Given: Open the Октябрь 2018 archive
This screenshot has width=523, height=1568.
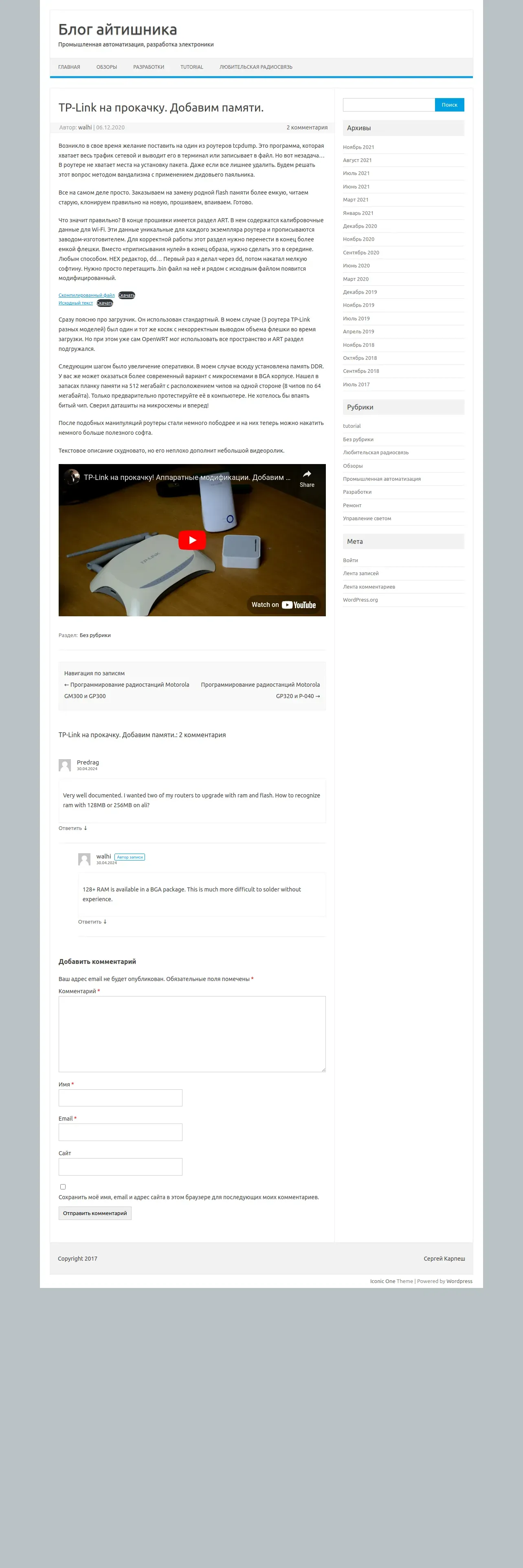Looking at the screenshot, I should (x=360, y=358).
